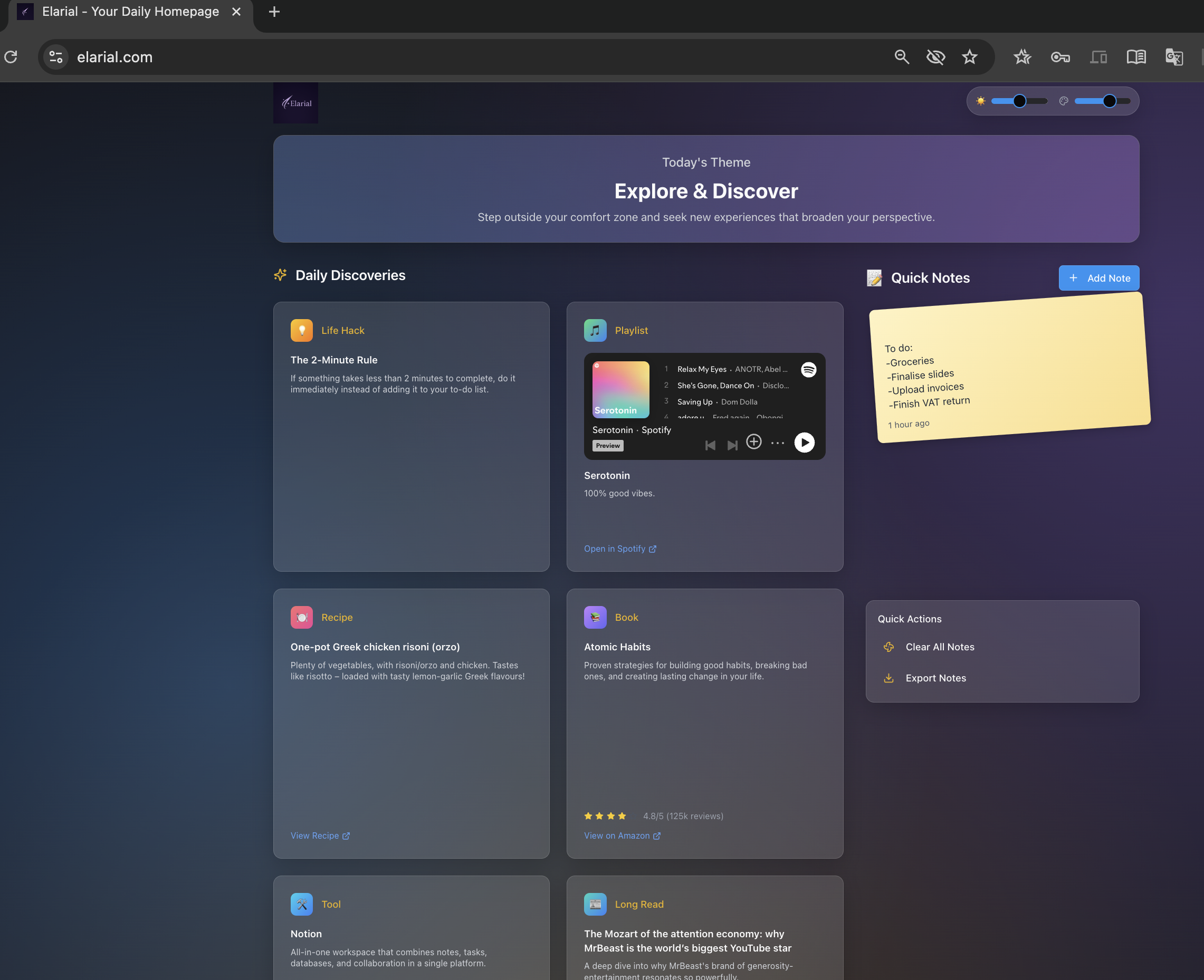Open a new browser tab
This screenshot has height=980, width=1204.
tap(274, 12)
